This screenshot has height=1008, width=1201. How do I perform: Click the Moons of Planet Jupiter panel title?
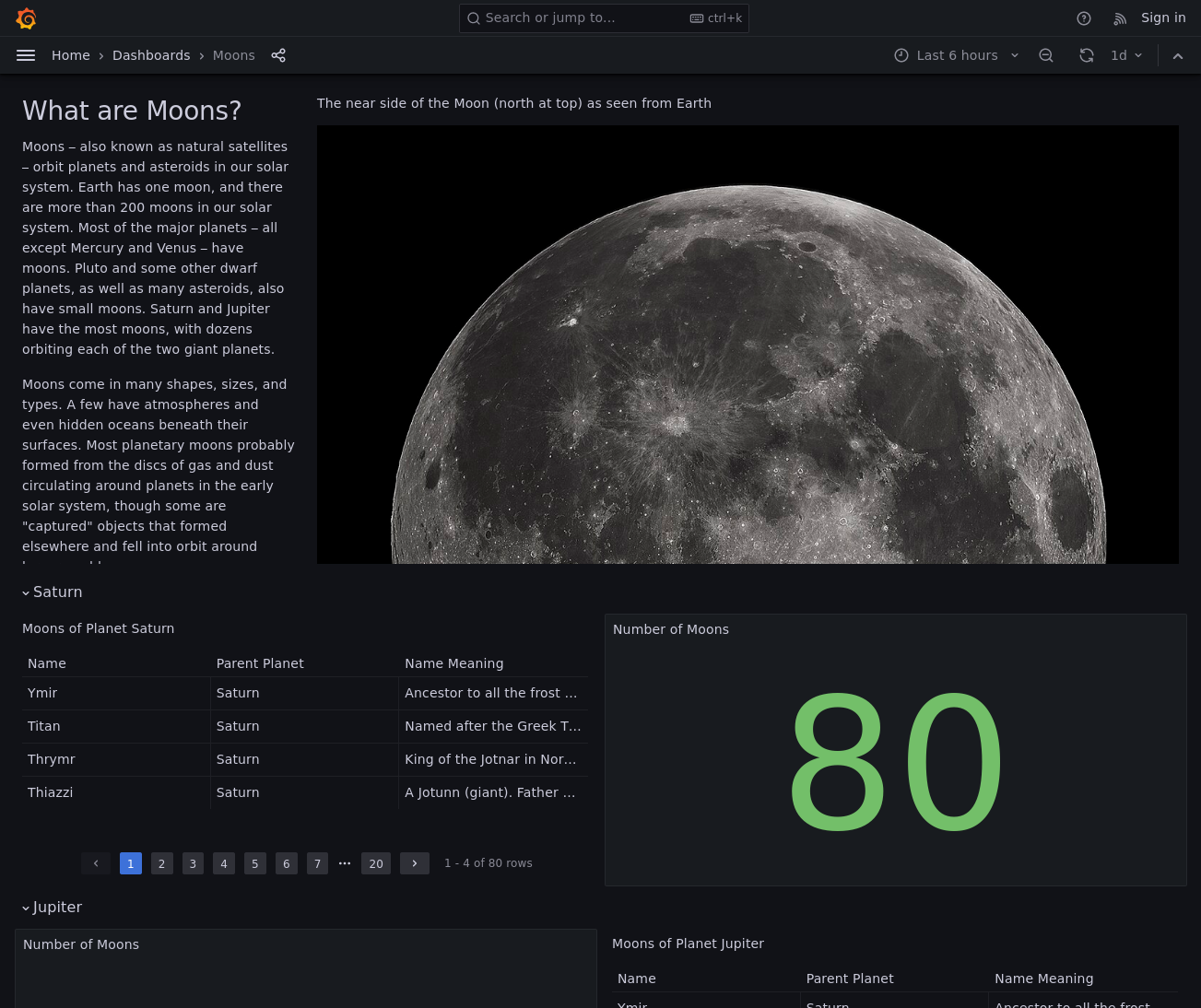click(688, 944)
